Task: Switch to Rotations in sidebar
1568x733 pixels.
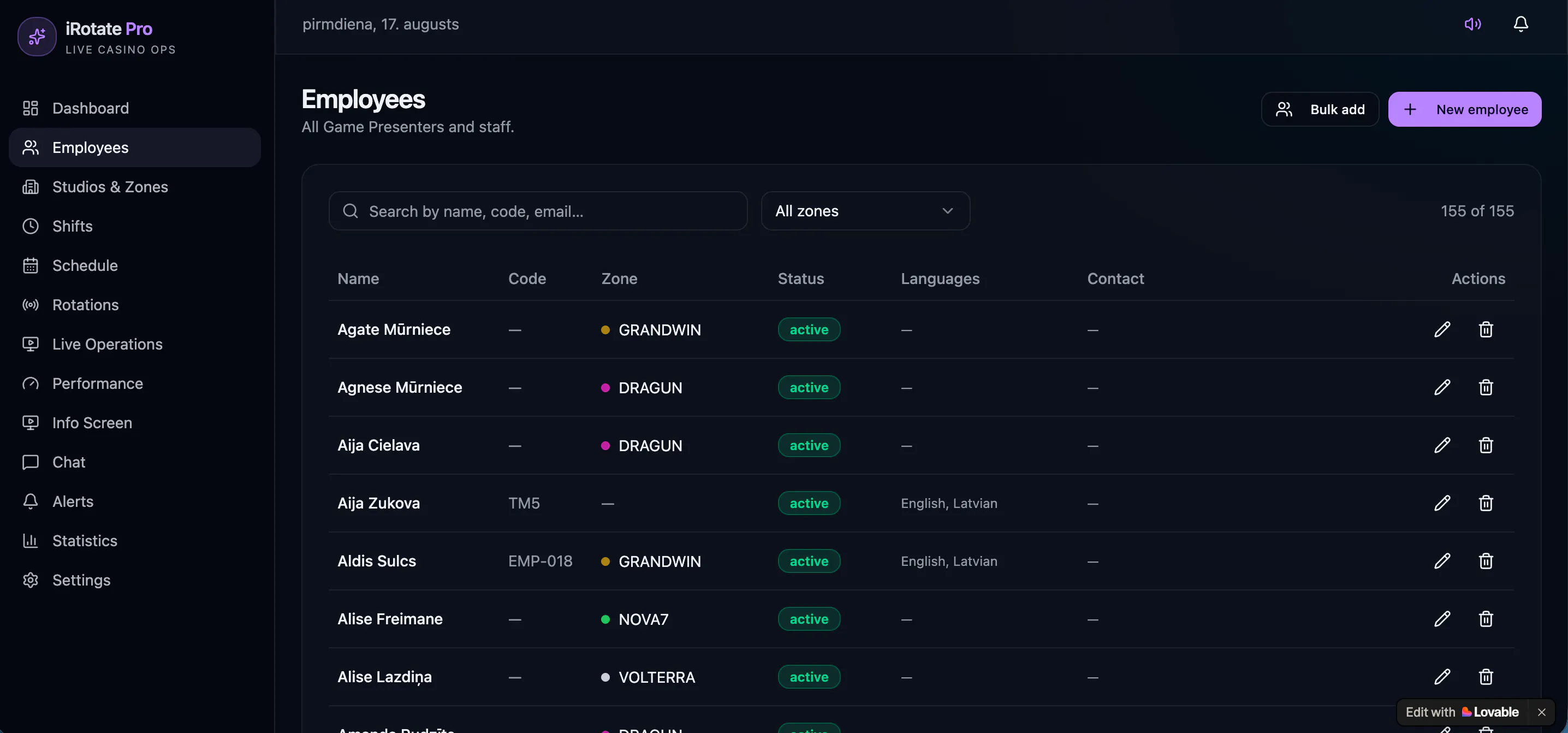Action: click(134, 304)
